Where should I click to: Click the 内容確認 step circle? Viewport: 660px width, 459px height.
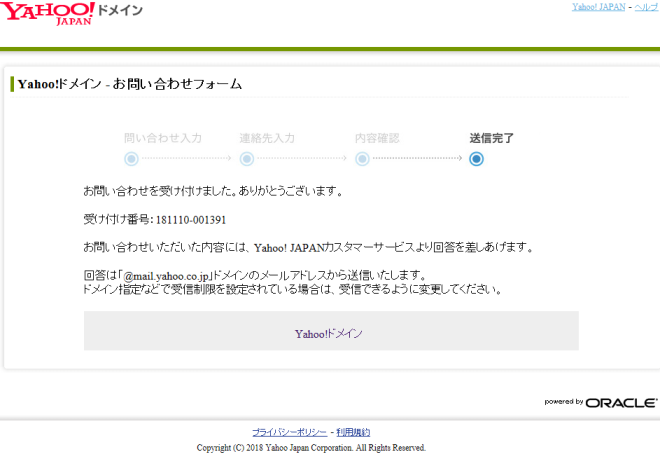tap(362, 159)
